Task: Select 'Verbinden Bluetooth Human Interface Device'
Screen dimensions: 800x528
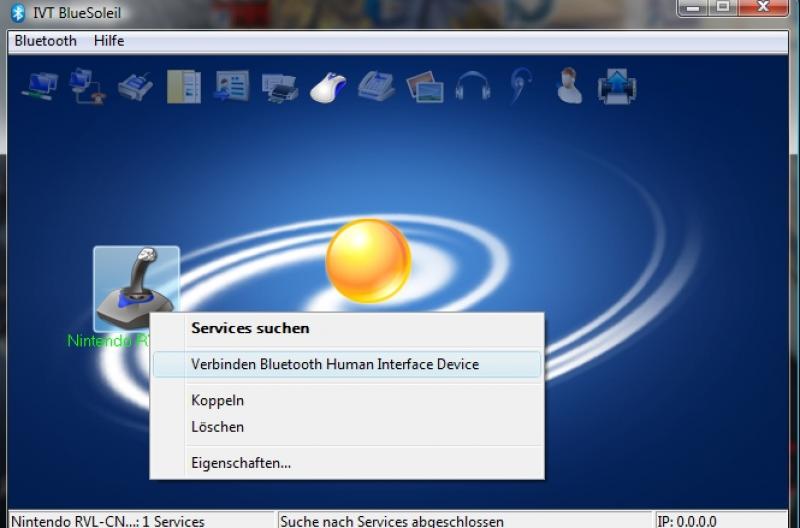Action: (x=335, y=365)
